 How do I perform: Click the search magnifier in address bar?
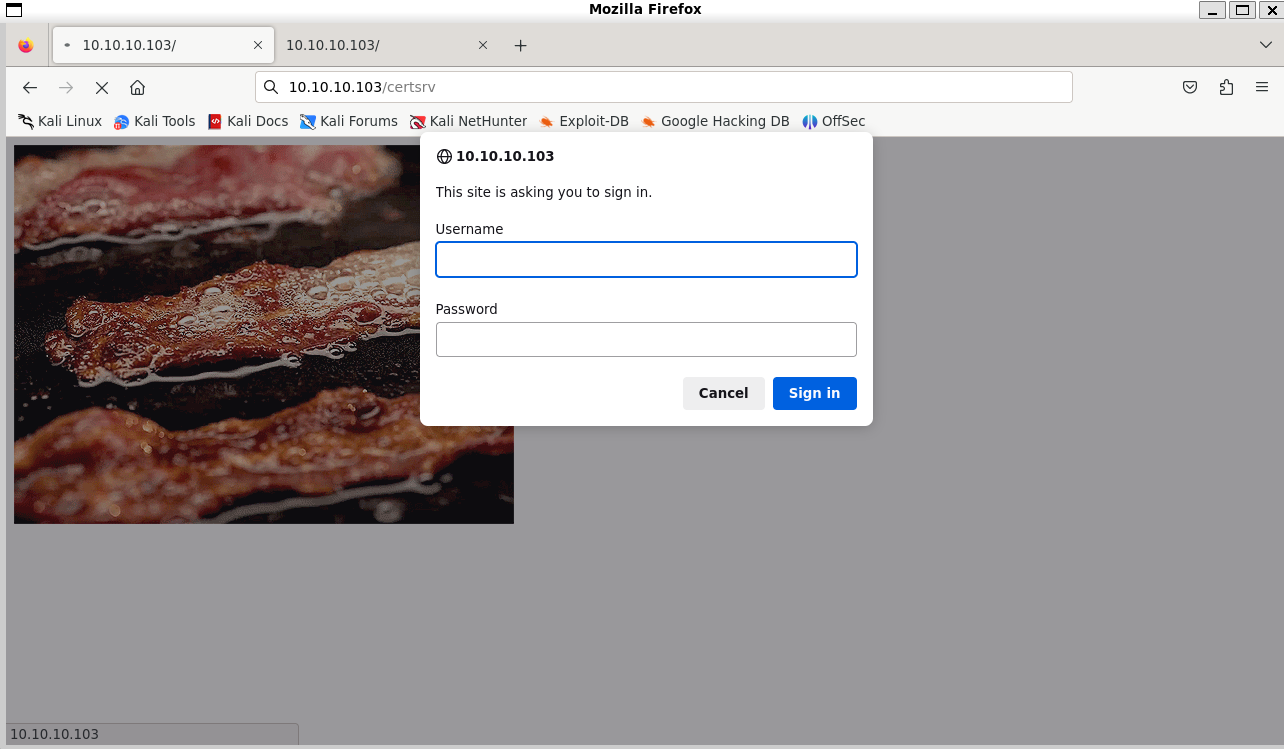[x=271, y=87]
